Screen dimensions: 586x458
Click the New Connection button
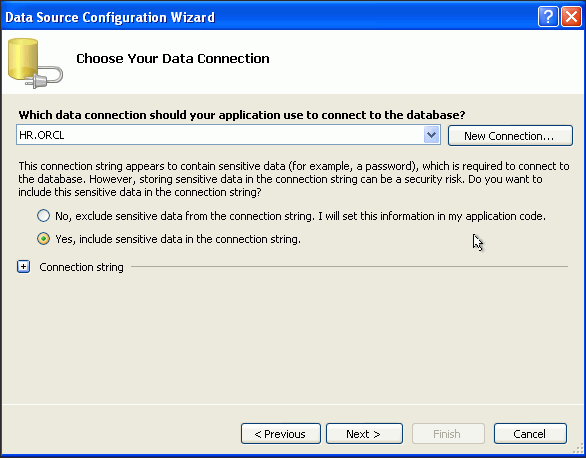[x=510, y=136]
